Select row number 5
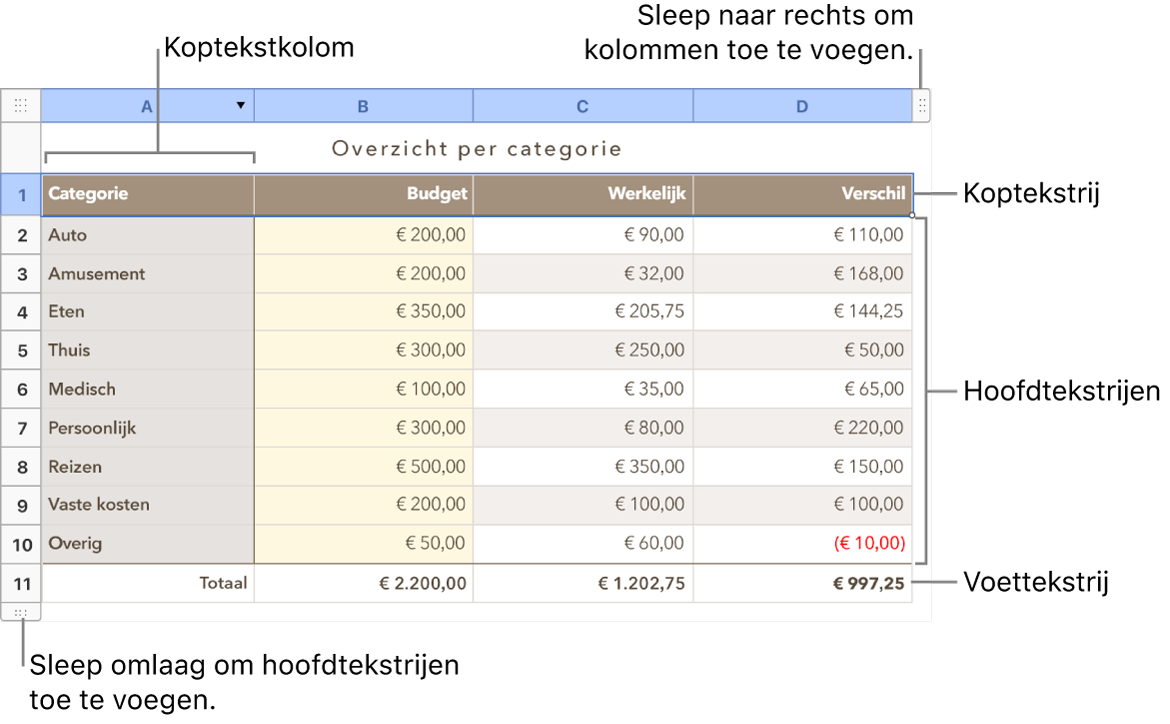Image resolution: width=1170 pixels, height=724 pixels. click(x=21, y=350)
